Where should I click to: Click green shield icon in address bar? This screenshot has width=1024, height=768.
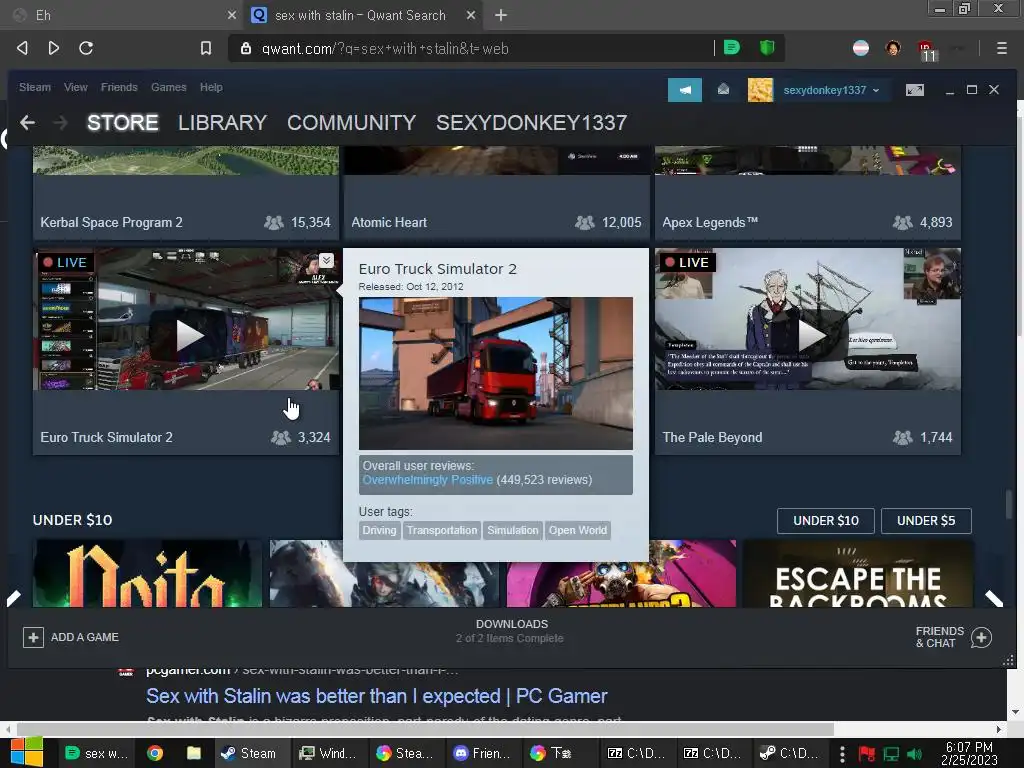point(767,47)
